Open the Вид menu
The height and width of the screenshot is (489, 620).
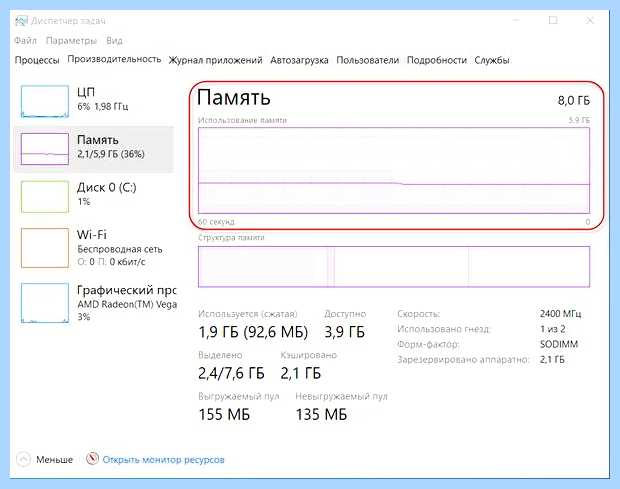tap(114, 40)
